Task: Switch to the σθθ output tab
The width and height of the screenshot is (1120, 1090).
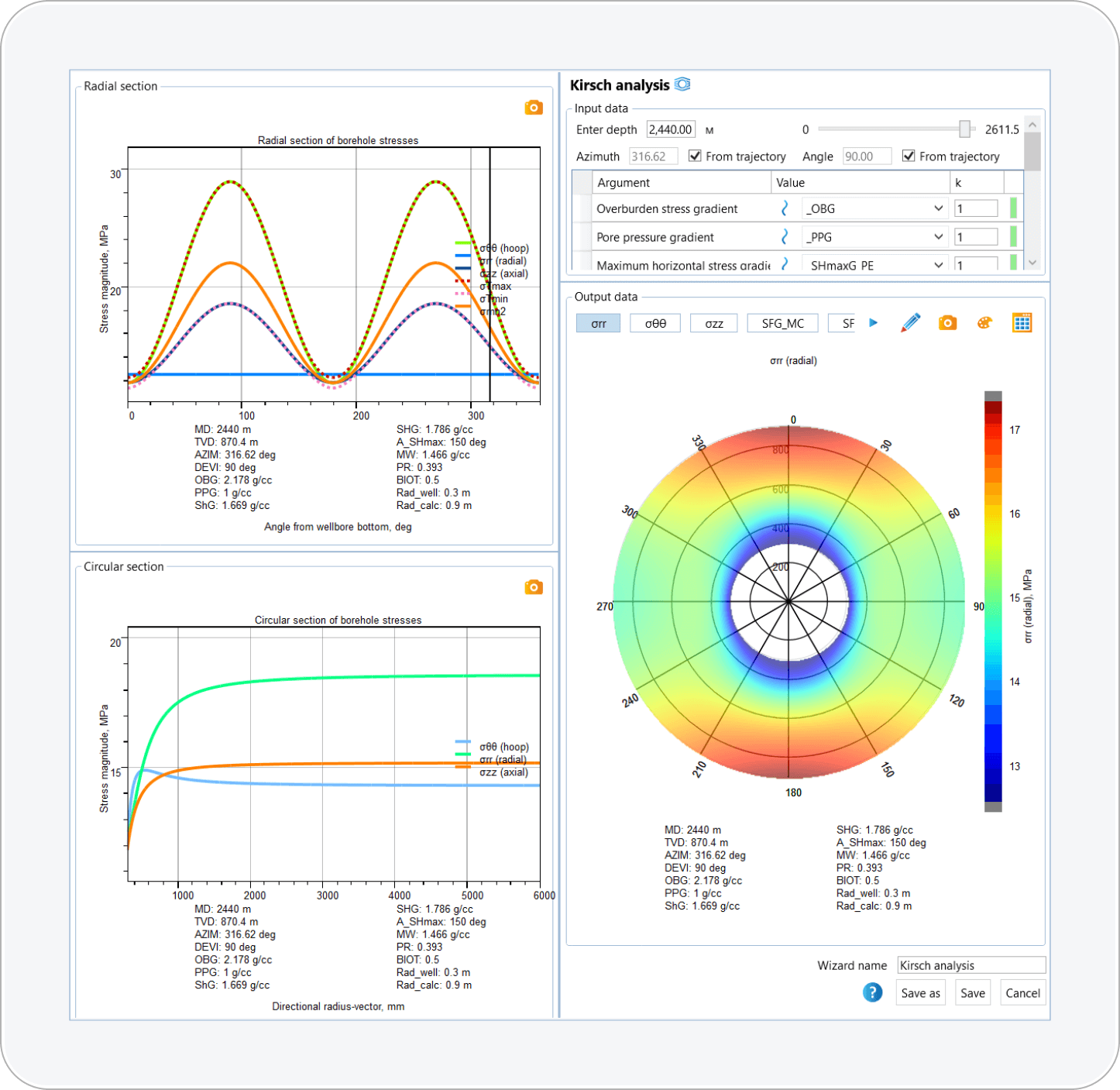Action: click(654, 323)
